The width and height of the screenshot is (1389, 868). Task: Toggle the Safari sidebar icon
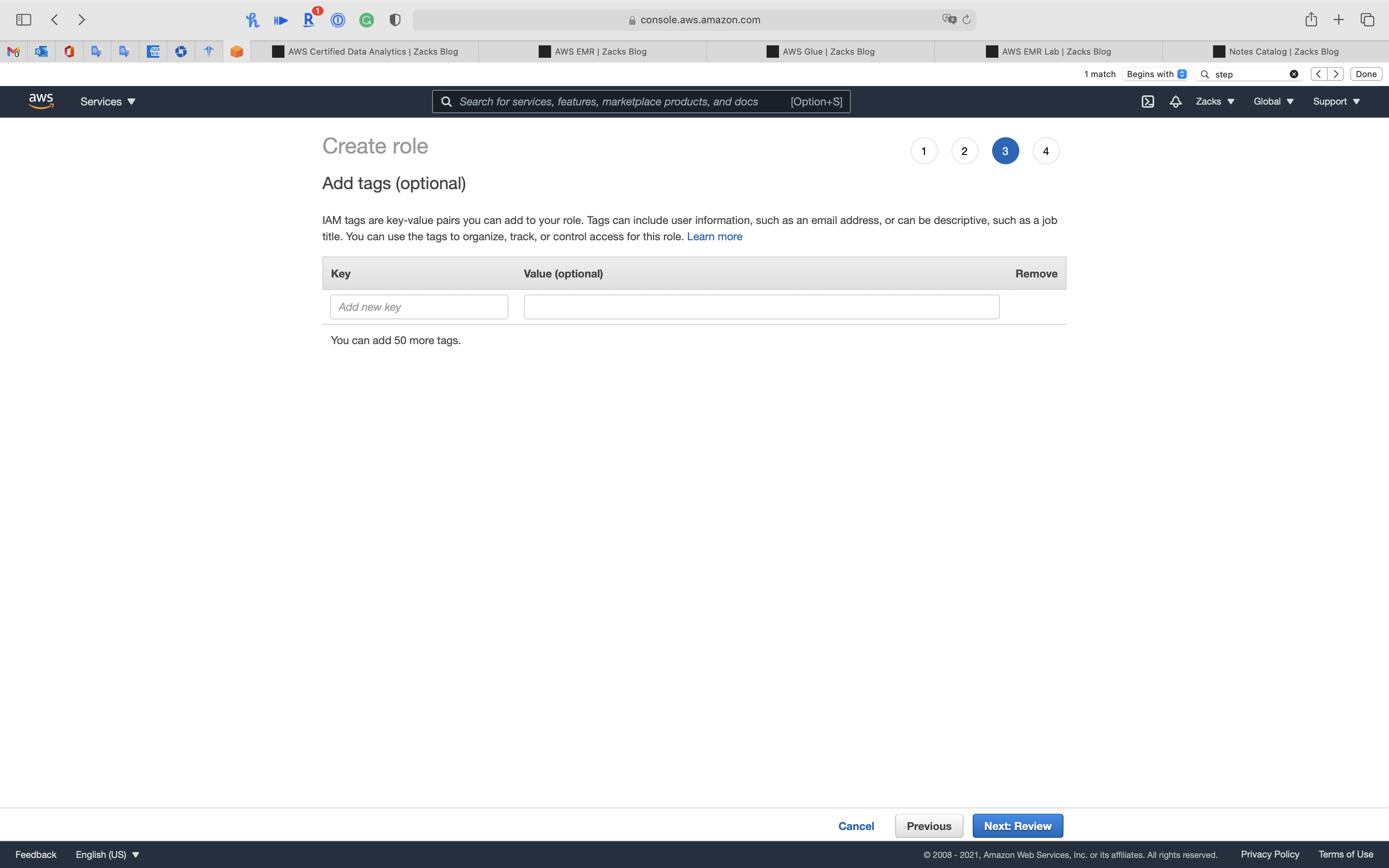[24, 20]
